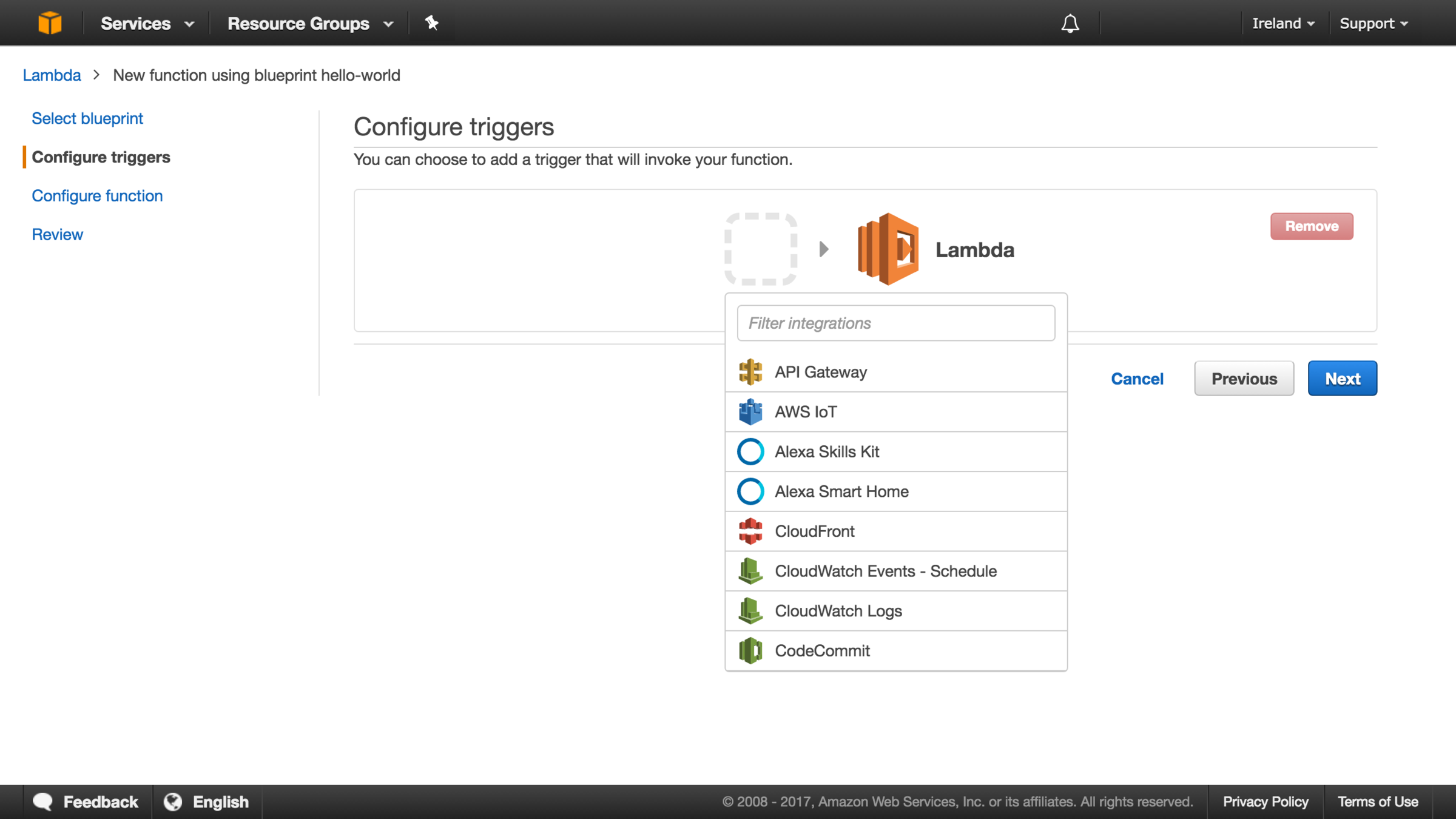This screenshot has width=1456, height=819.
Task: Open the Ireland region selector
Action: [1282, 23]
